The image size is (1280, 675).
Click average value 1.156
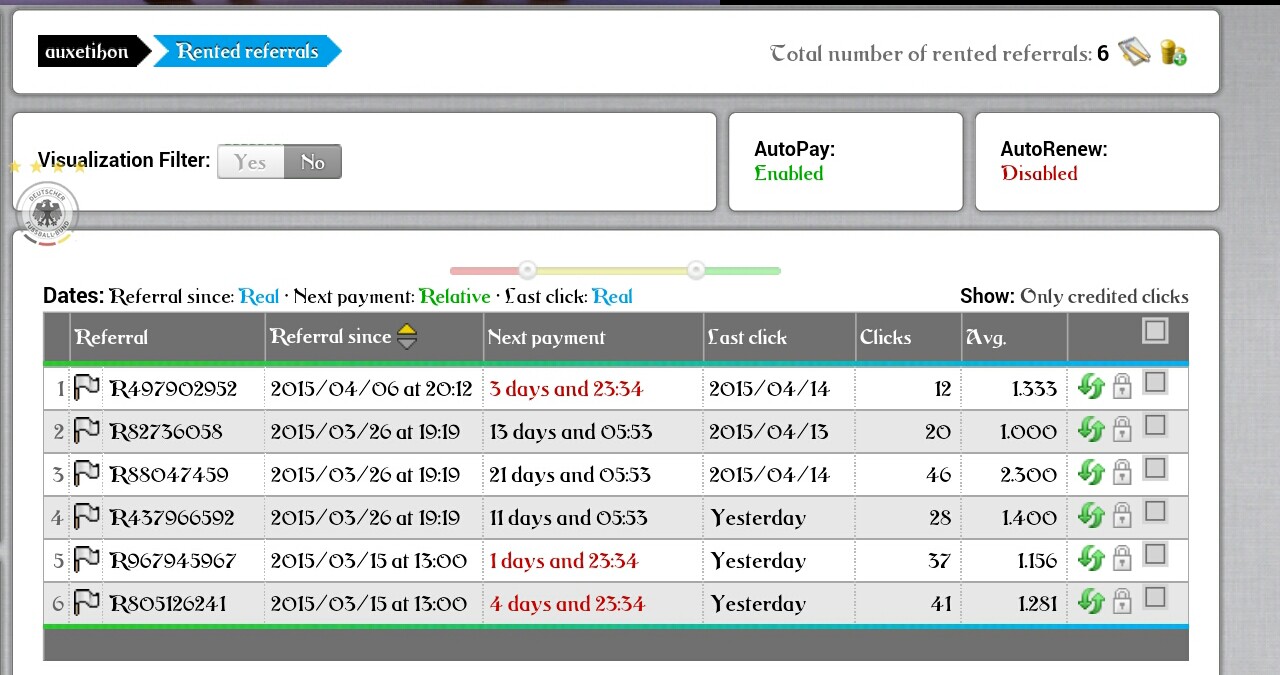coord(1037,561)
